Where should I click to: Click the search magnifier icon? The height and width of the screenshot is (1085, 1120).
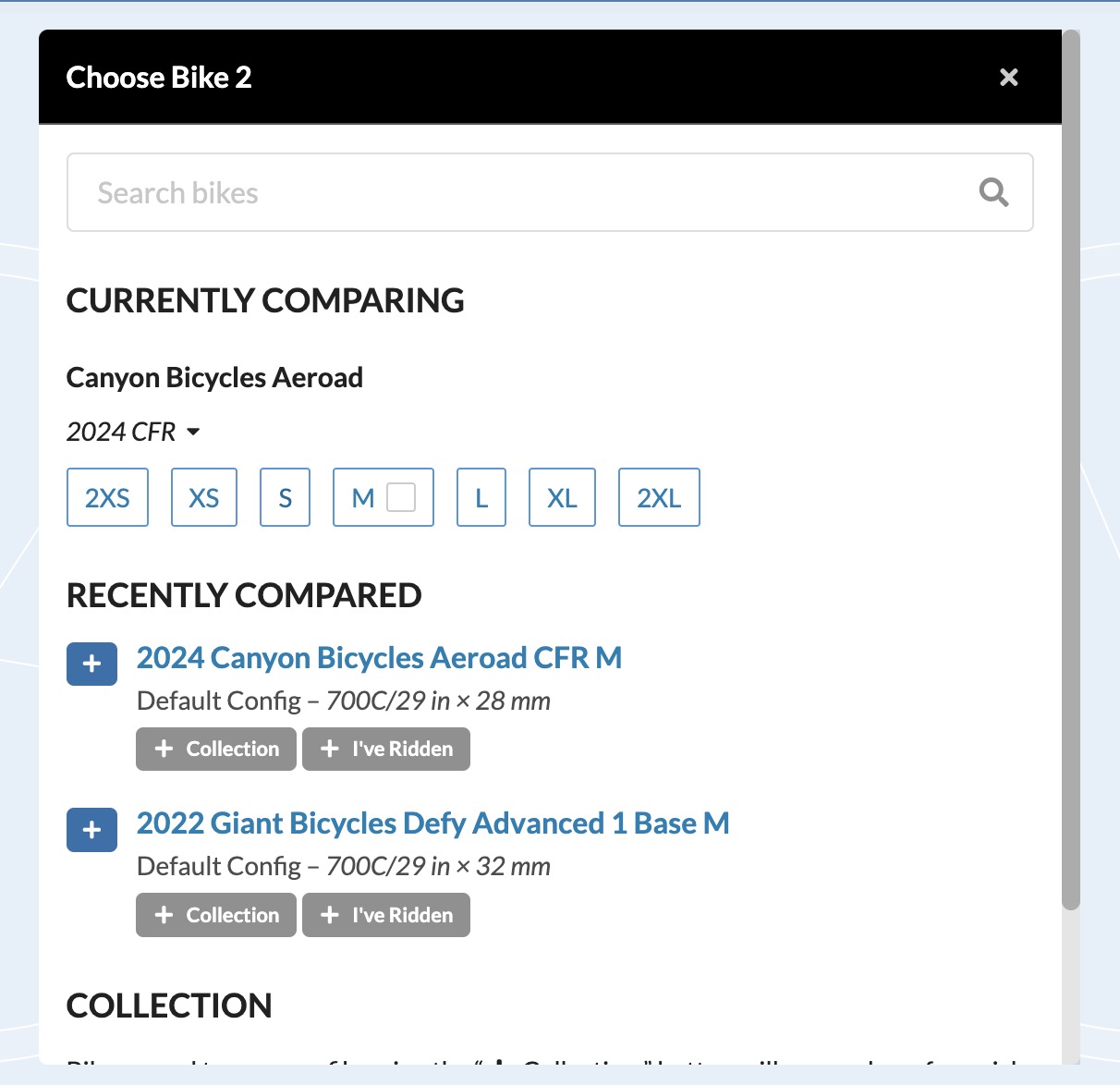click(993, 192)
